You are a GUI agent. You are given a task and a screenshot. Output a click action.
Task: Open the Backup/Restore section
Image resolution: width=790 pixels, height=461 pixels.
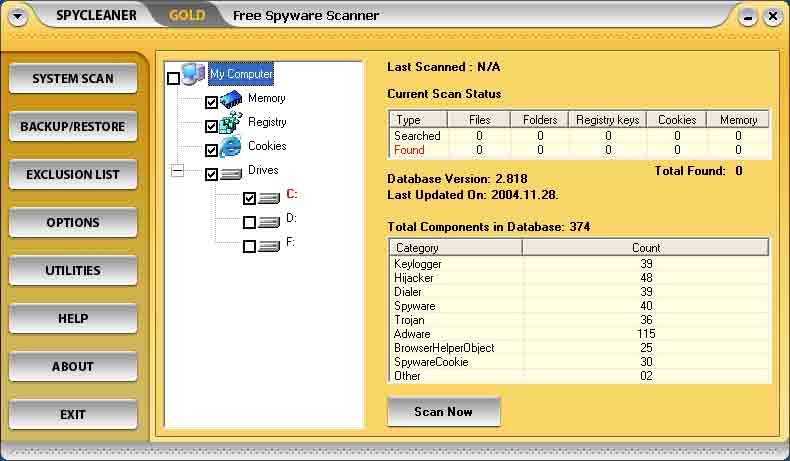pyautogui.click(x=73, y=126)
